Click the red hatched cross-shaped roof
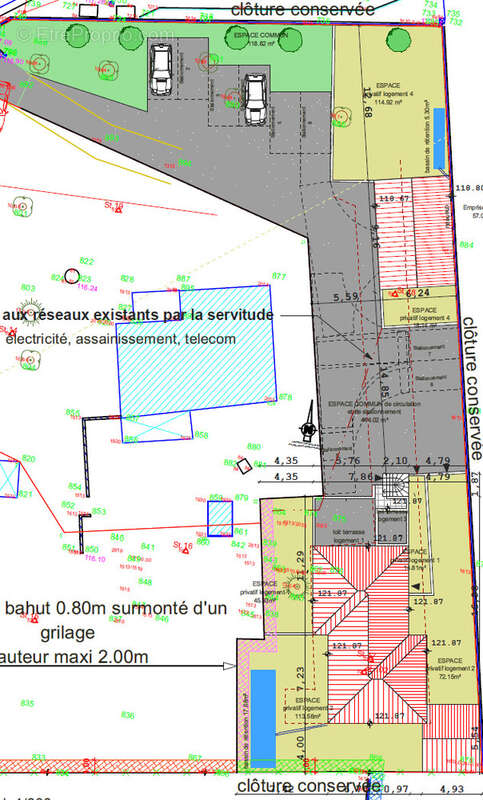Screen dimensions: 483x800 point(369,634)
